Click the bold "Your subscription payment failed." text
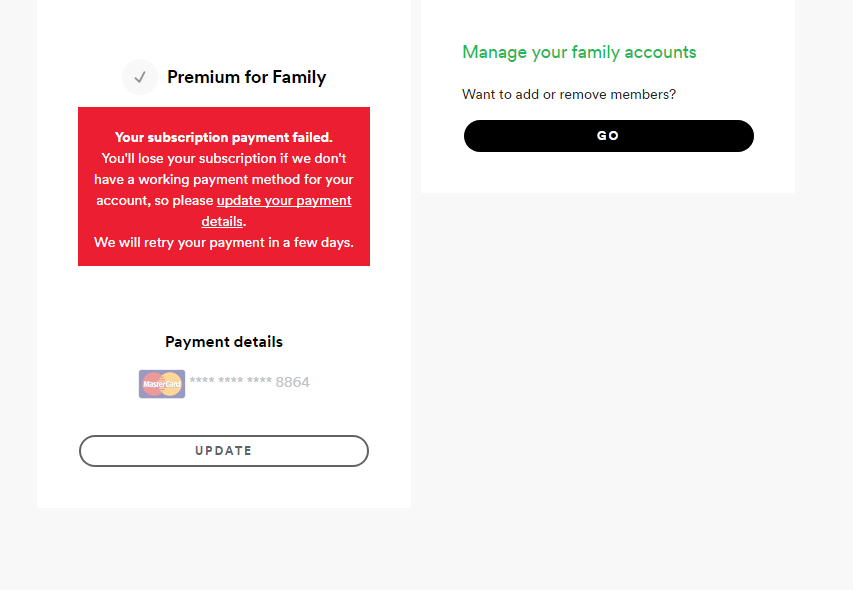The image size is (853, 590). [x=224, y=138]
